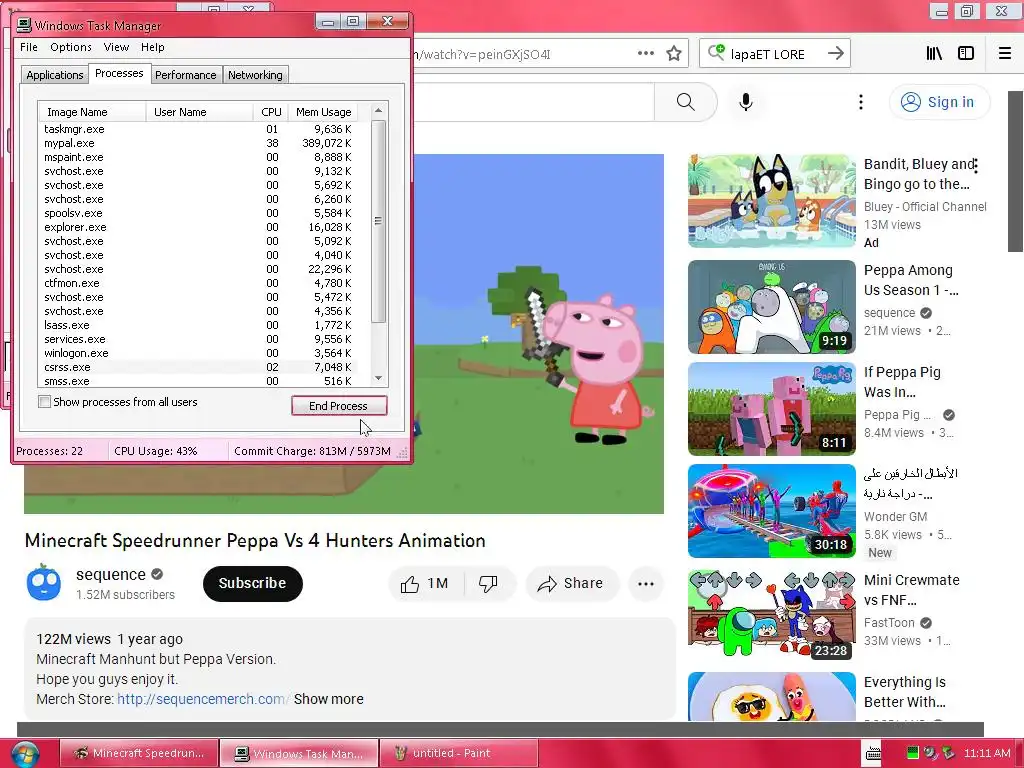Click the Bluey ad video thumbnail

[x=771, y=201]
